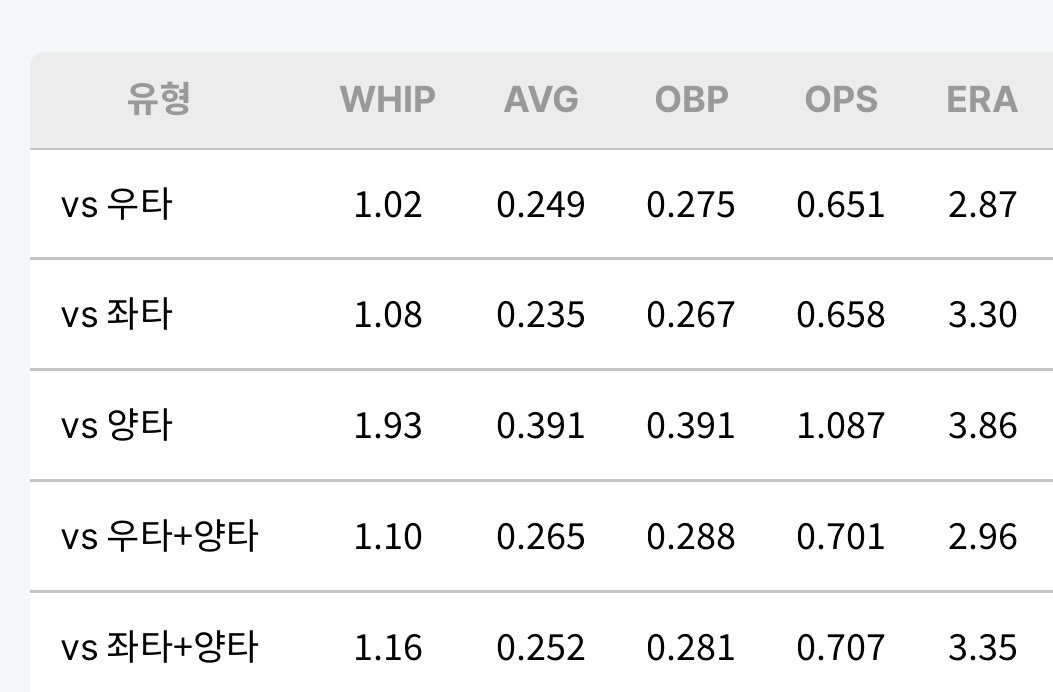Select AVG value 0.265 in vs 우타+양타 row
1053x692 pixels.
[x=541, y=537]
